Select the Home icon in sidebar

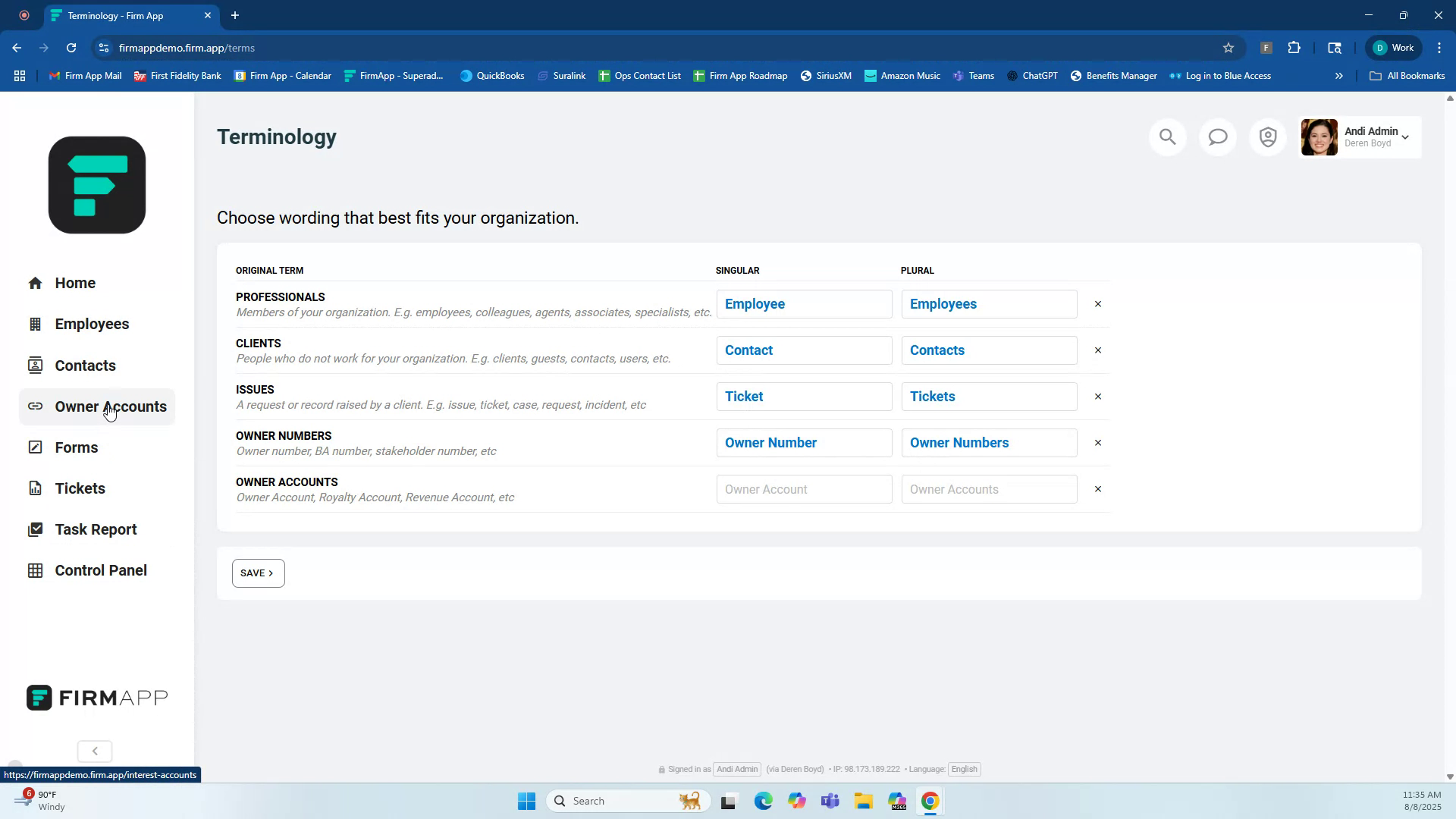coord(36,283)
